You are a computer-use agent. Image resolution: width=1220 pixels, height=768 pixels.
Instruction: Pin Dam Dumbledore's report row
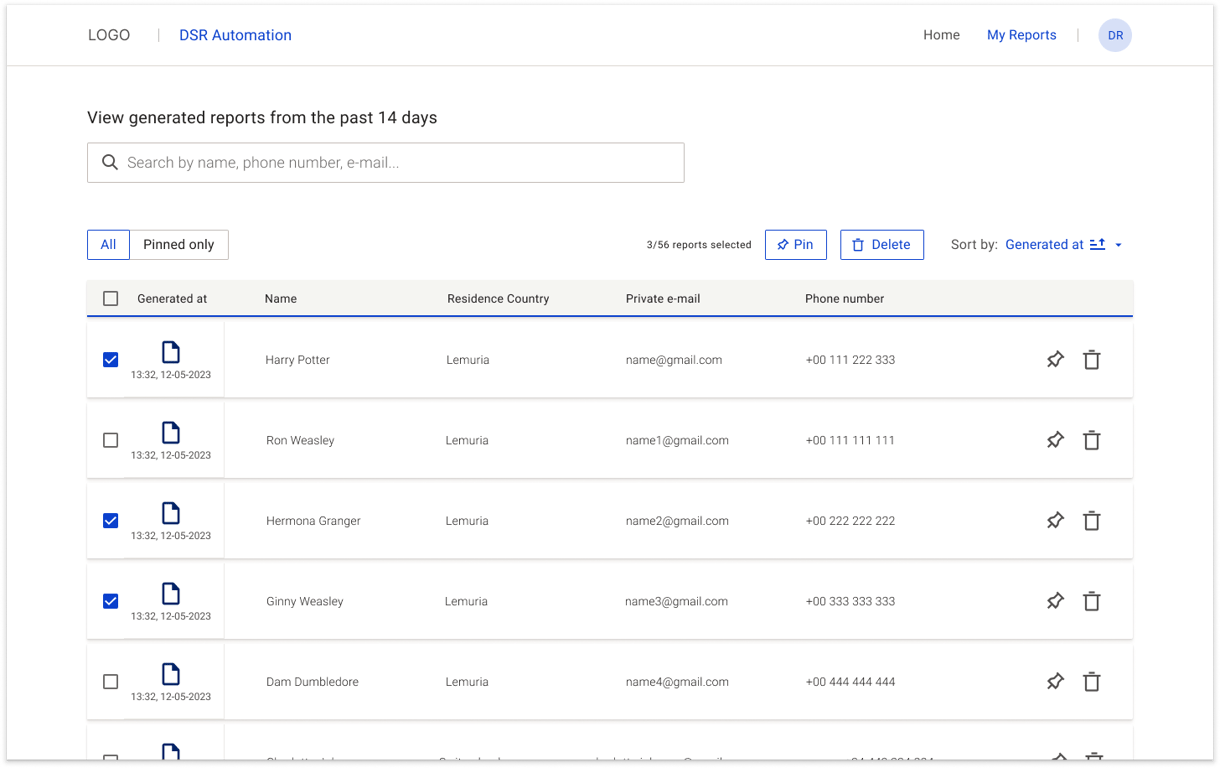point(1055,682)
